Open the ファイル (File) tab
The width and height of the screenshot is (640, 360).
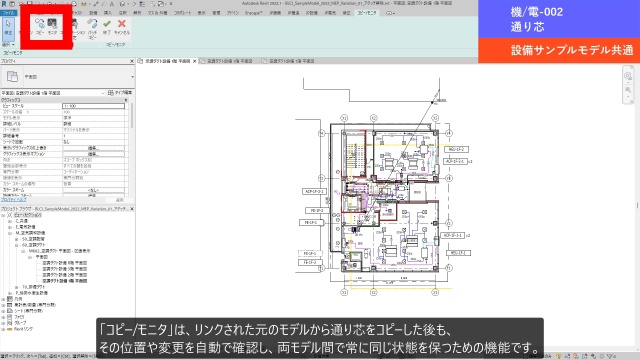[x=8, y=13]
